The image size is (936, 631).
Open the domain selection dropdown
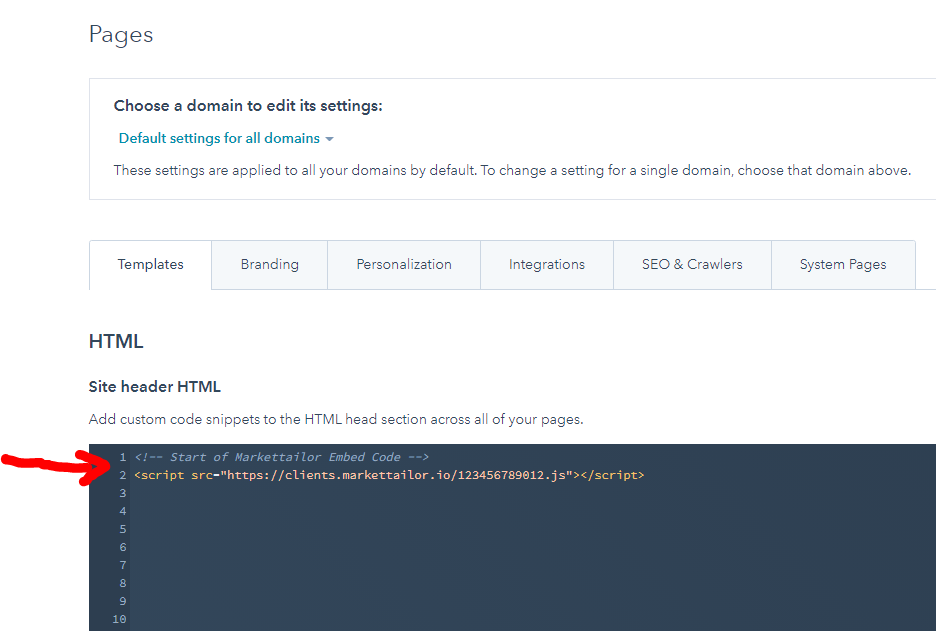tap(225, 138)
